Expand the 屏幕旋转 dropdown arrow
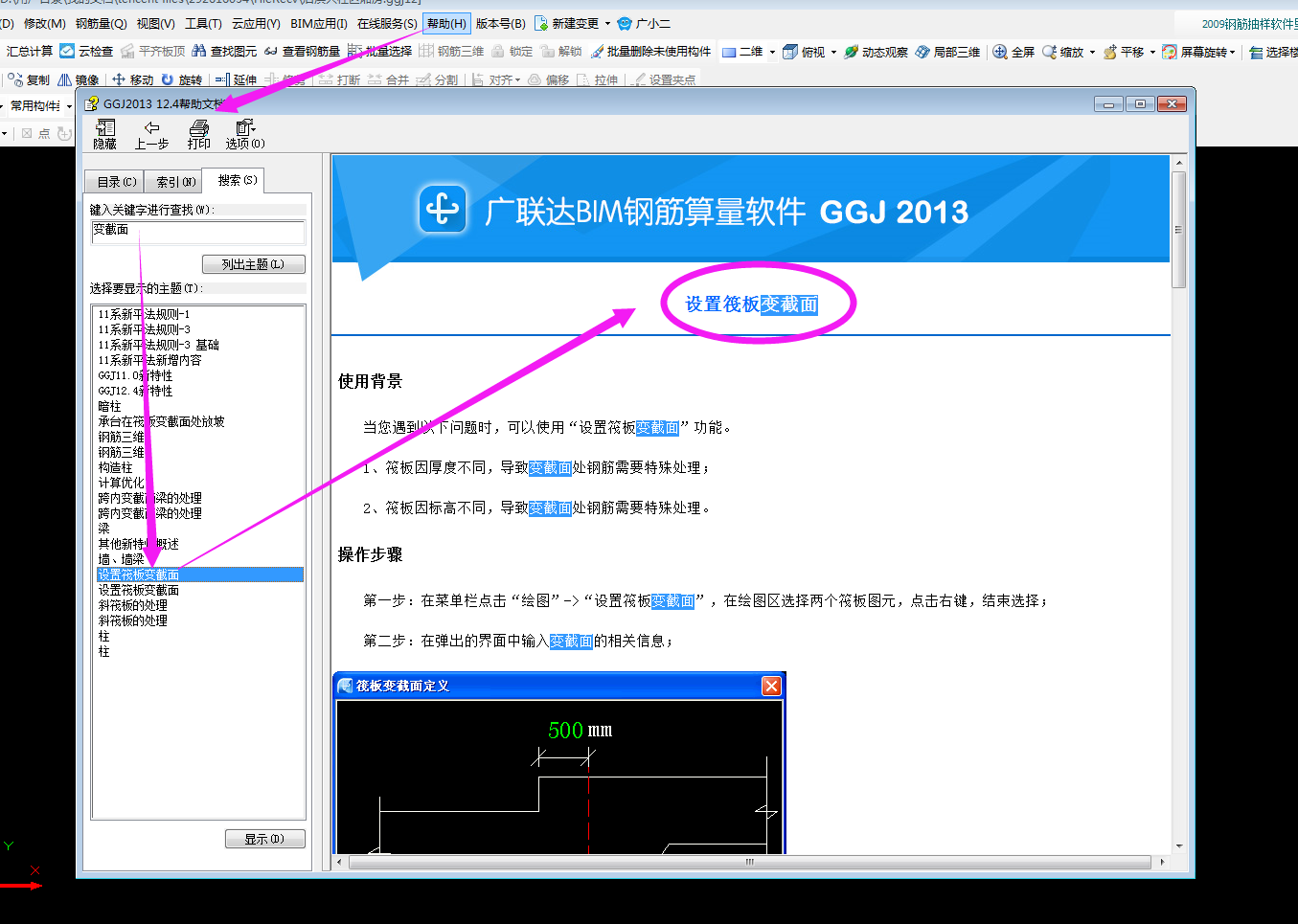The height and width of the screenshot is (924, 1298). (x=1233, y=52)
